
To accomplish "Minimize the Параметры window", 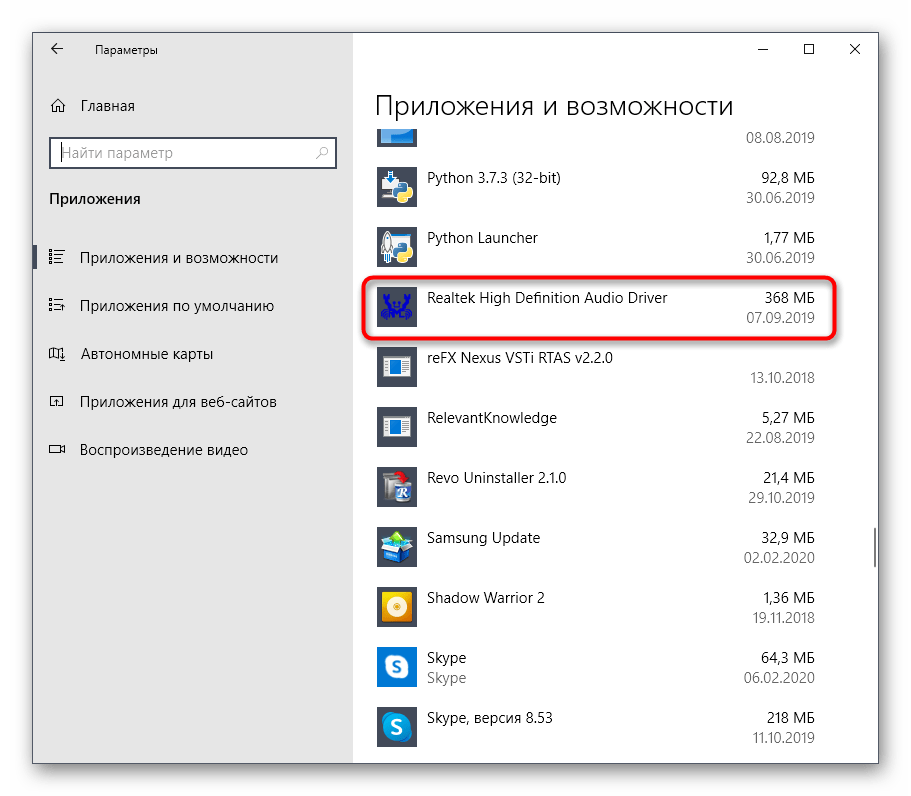I will click(x=763, y=49).
